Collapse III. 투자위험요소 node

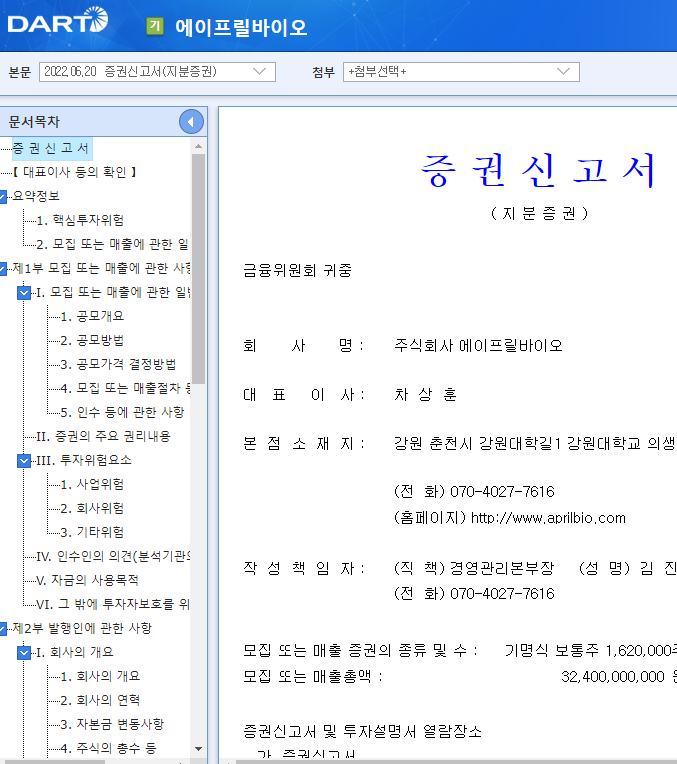click(x=24, y=460)
